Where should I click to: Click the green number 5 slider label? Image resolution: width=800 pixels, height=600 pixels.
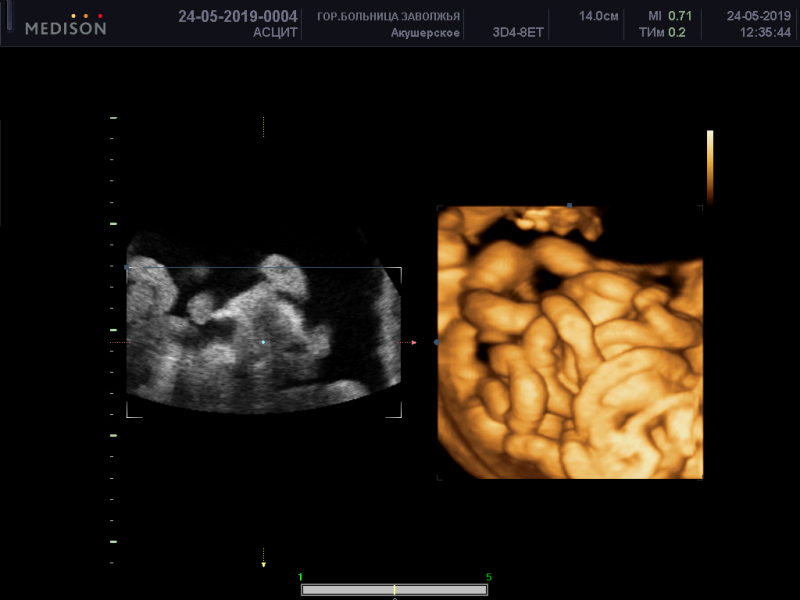(489, 577)
